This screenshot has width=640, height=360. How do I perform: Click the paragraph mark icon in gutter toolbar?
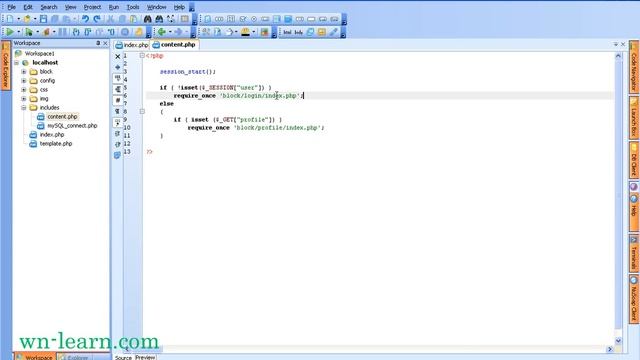118,111
